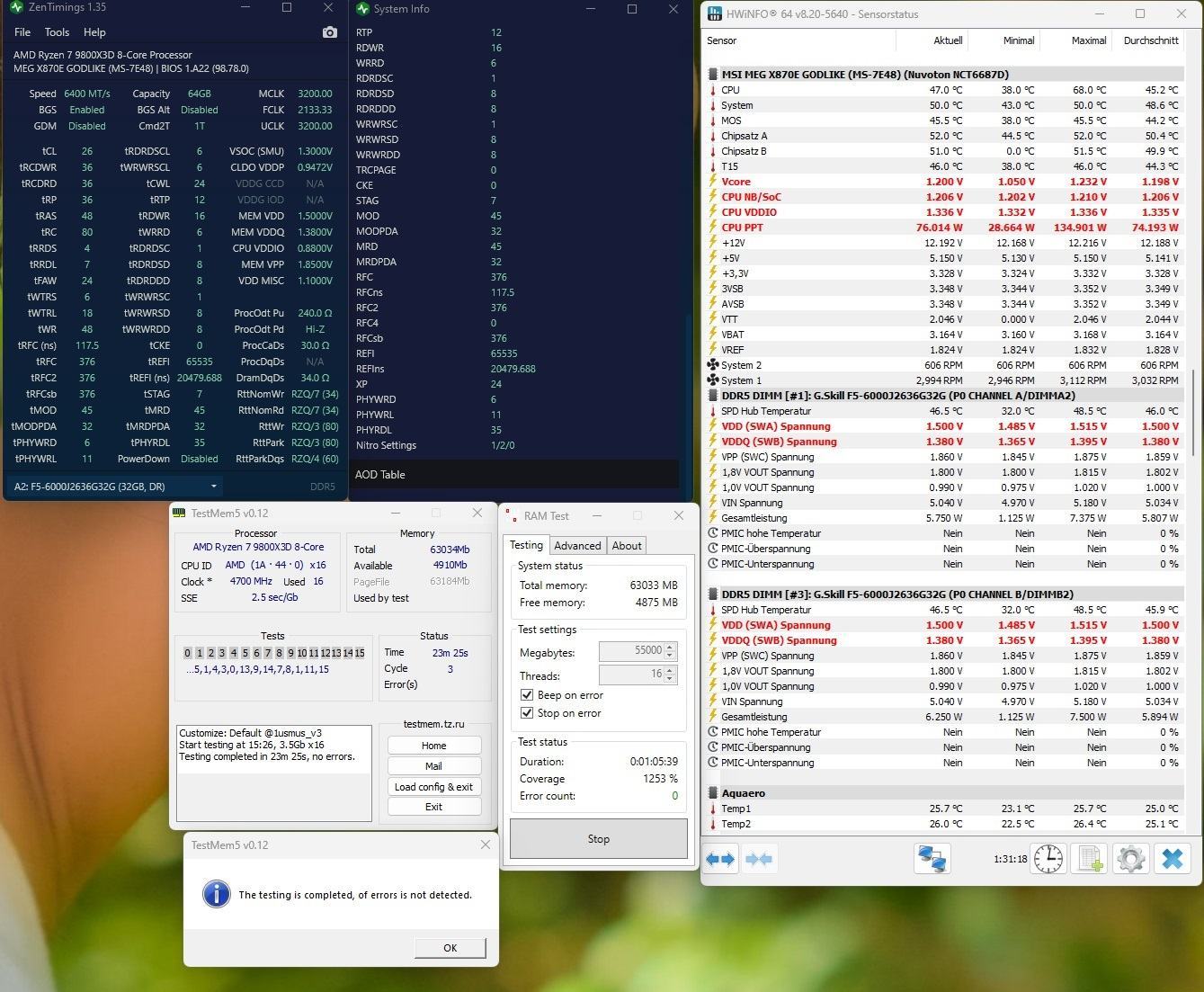Open the Tools menu in ZenTimings
Screen dimensions: 1204x992
point(57,32)
